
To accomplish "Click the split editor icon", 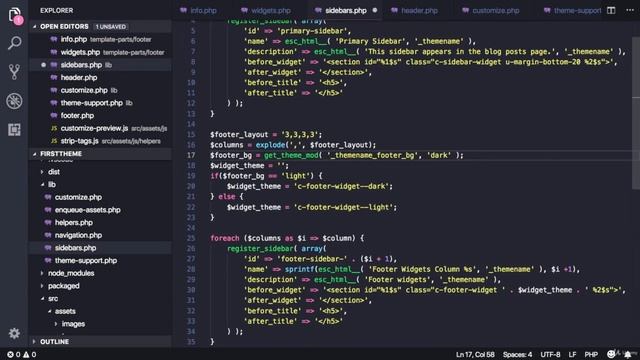I will point(611,10).
